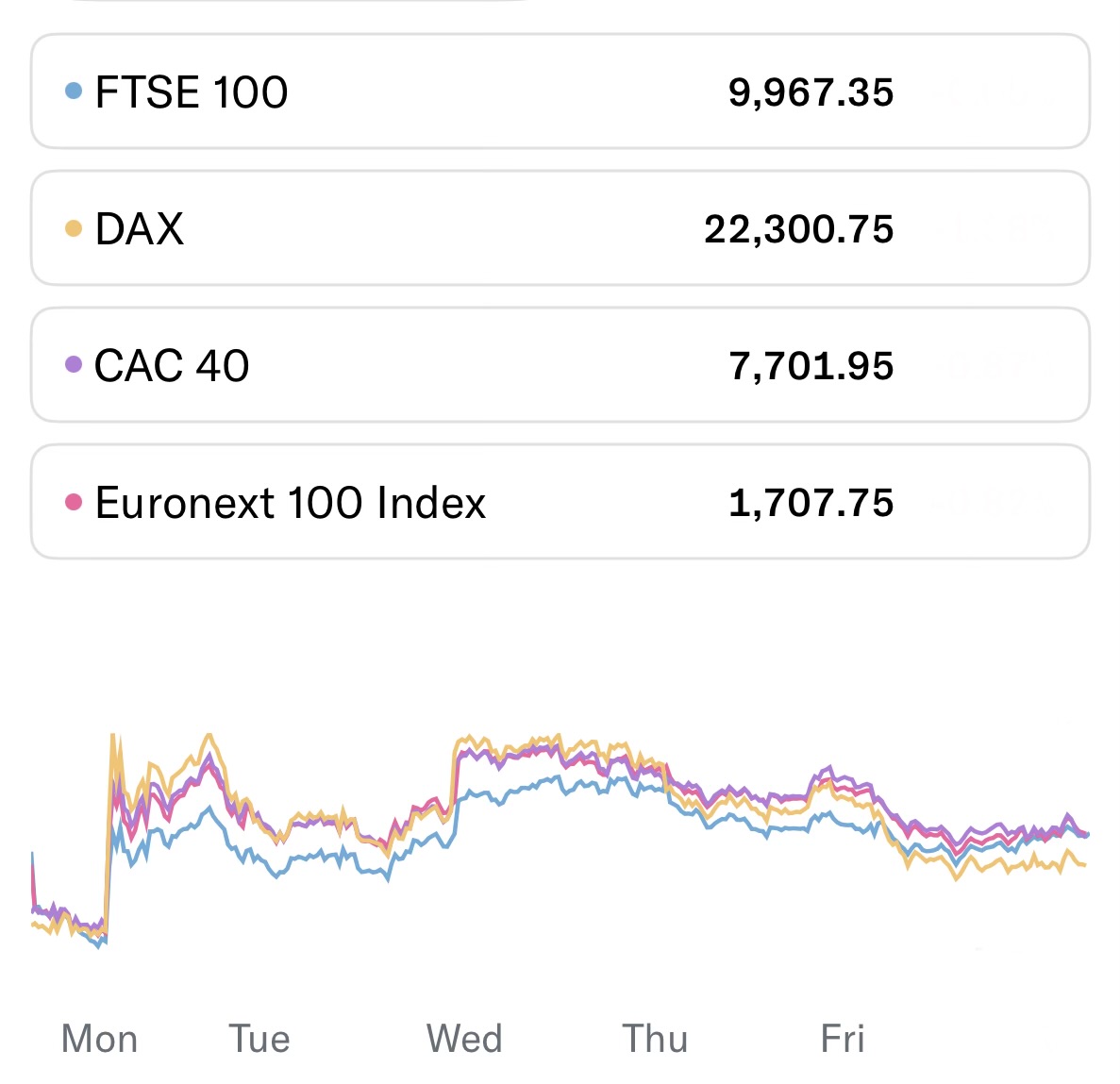Select the Euronext 100 Index name
Viewport: 1120px width, 1084px height.
(x=291, y=503)
